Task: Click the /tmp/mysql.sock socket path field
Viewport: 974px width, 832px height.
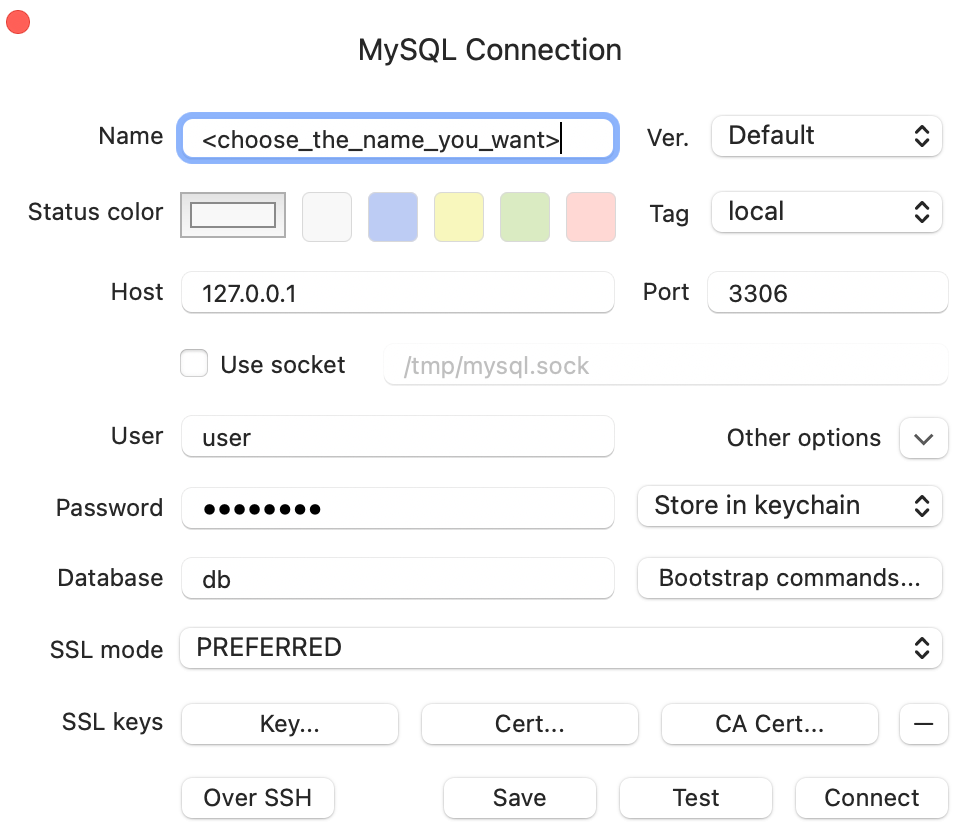Action: (x=666, y=365)
